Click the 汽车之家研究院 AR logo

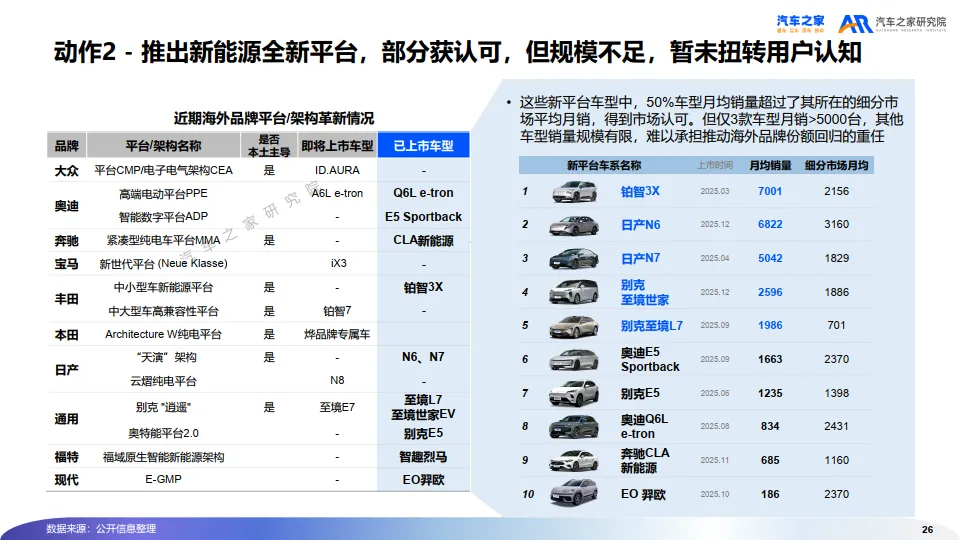[x=892, y=23]
